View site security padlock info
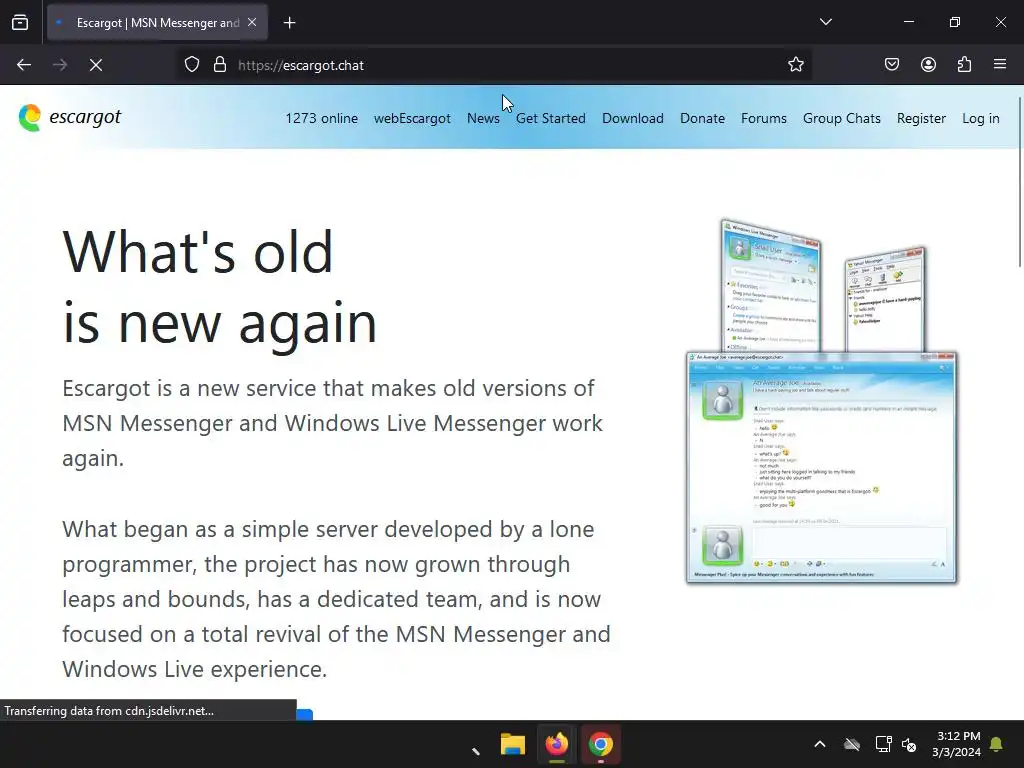Screen dimensions: 1024x768 220,65
